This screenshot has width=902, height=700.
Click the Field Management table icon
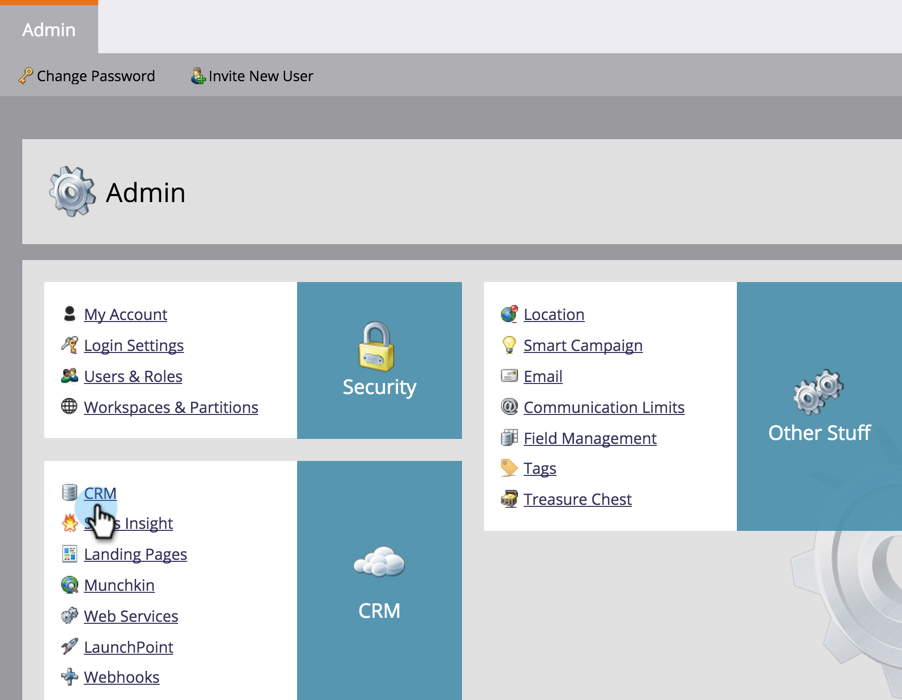pos(509,438)
